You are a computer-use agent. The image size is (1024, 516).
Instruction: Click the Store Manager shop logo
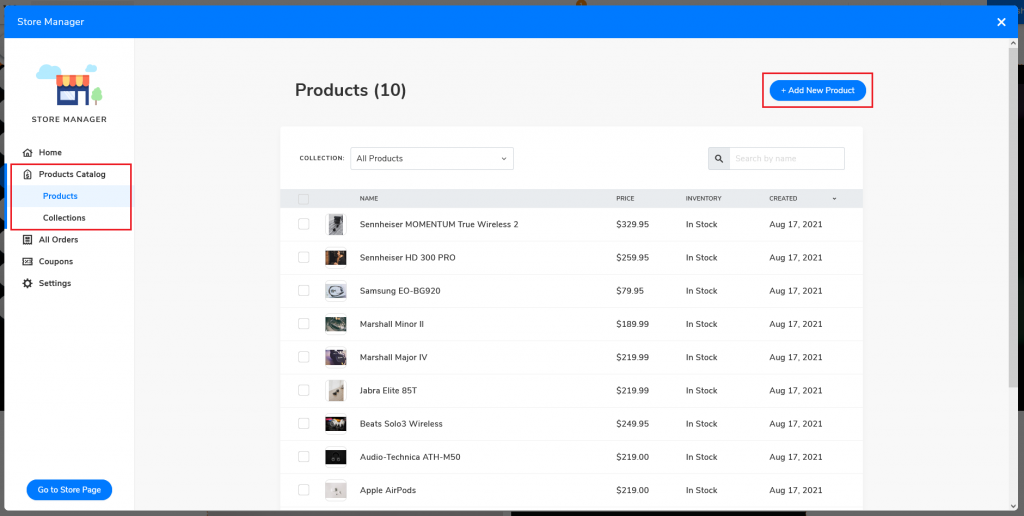[x=69, y=84]
